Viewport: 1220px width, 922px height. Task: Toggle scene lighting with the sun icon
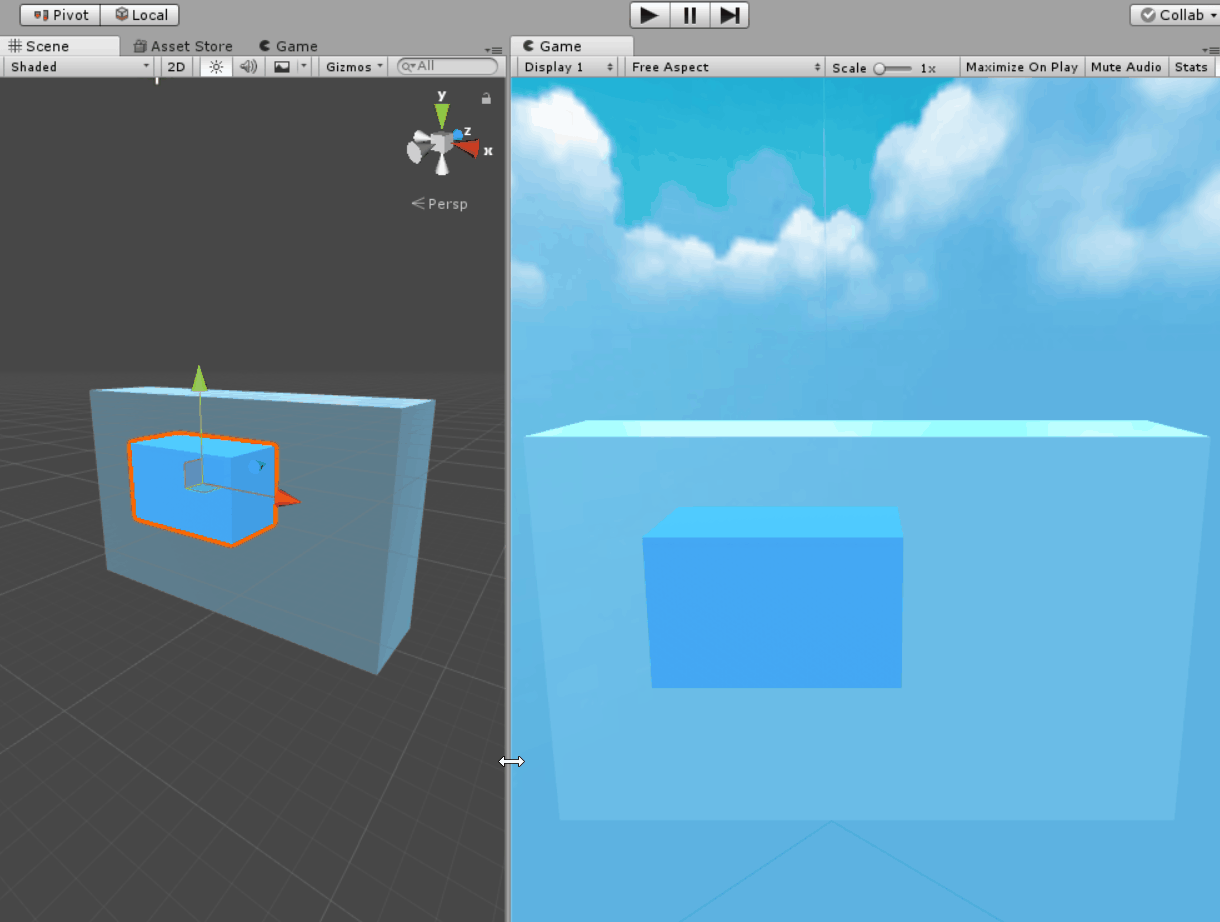pos(216,67)
